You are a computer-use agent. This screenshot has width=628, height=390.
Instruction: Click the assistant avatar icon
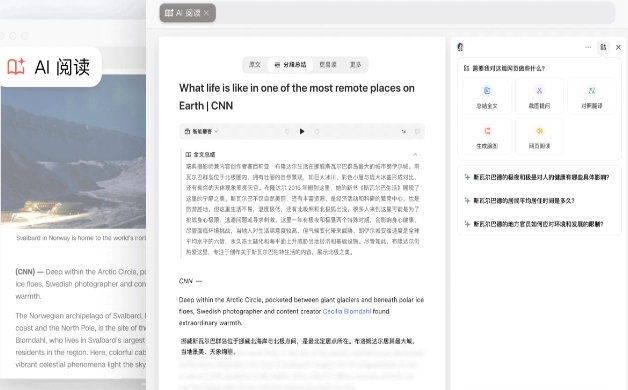point(460,47)
